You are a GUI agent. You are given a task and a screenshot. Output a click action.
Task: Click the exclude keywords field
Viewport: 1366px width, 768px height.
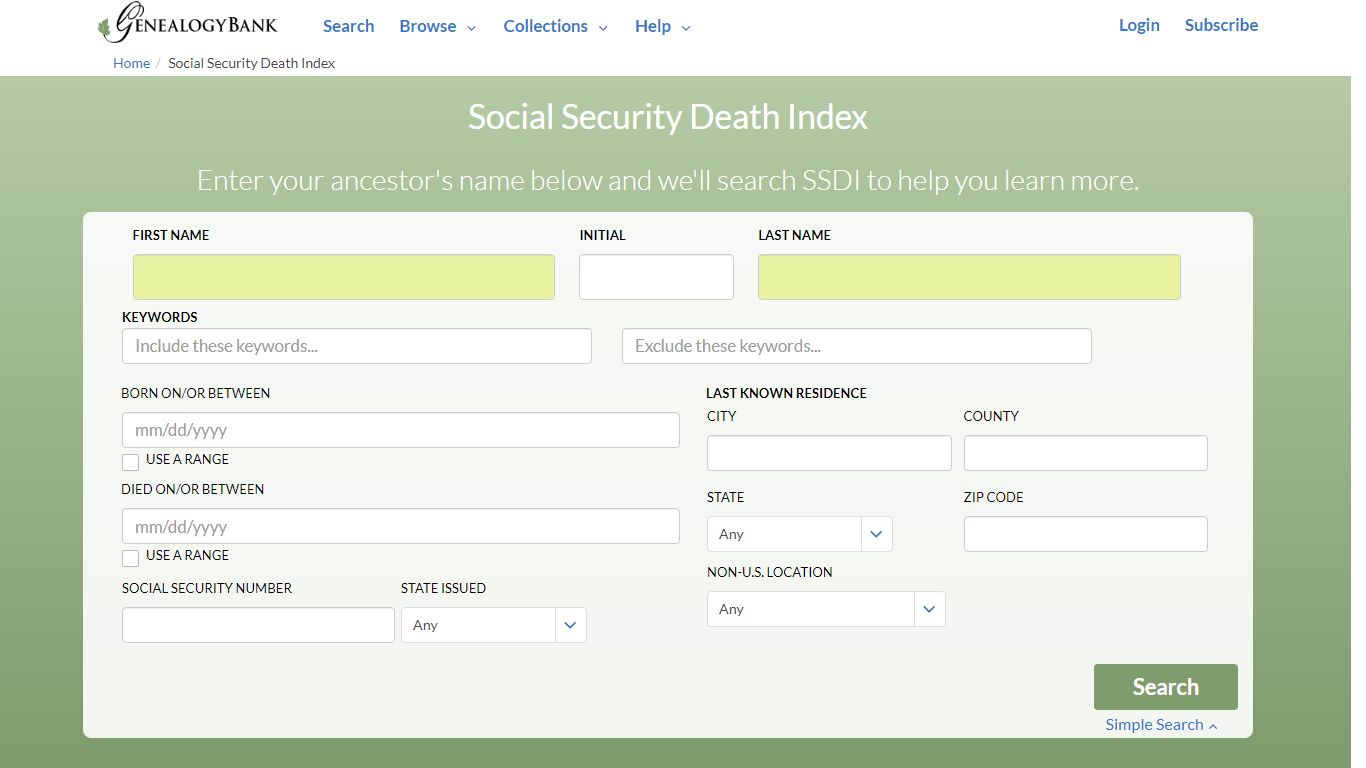coord(856,345)
